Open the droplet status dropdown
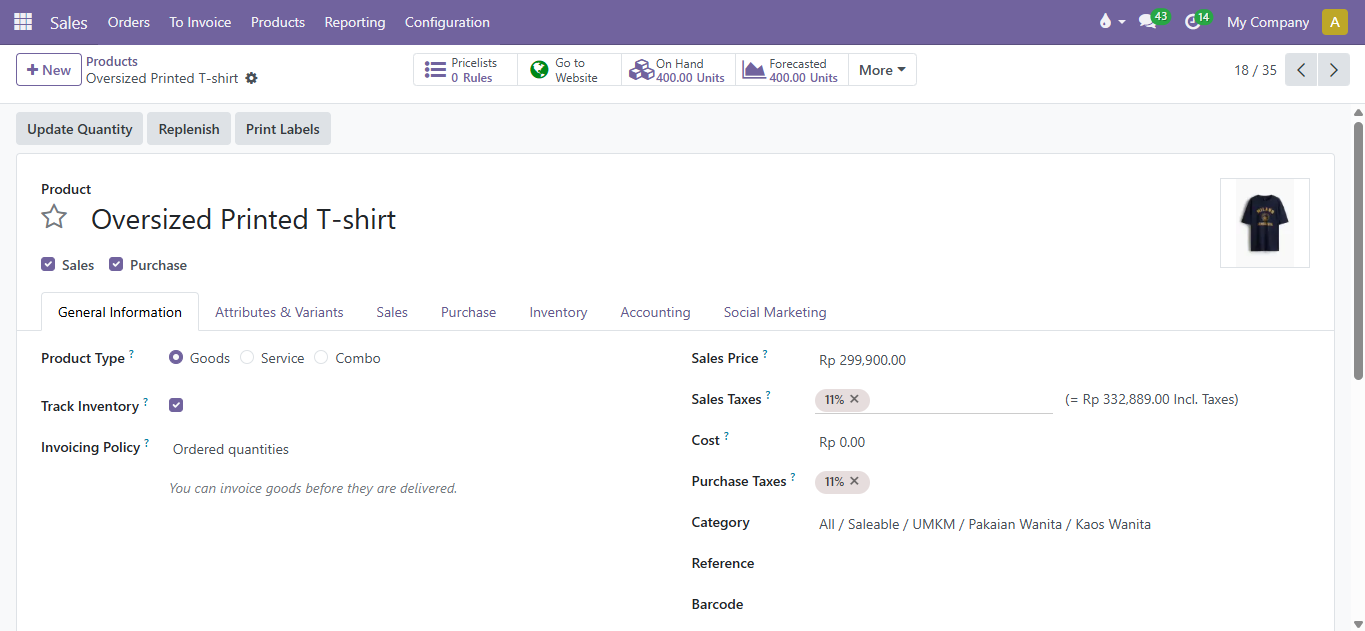Screen dimensions: 1365x631 (x=1111, y=19)
